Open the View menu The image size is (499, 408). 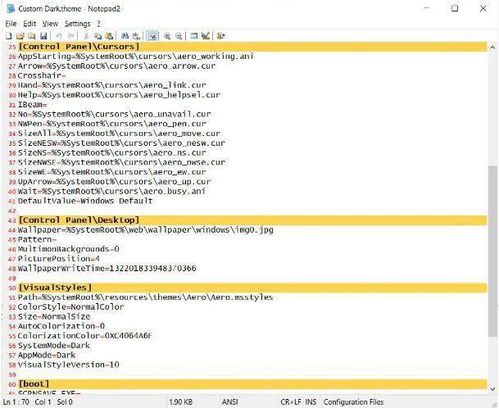pos(50,24)
